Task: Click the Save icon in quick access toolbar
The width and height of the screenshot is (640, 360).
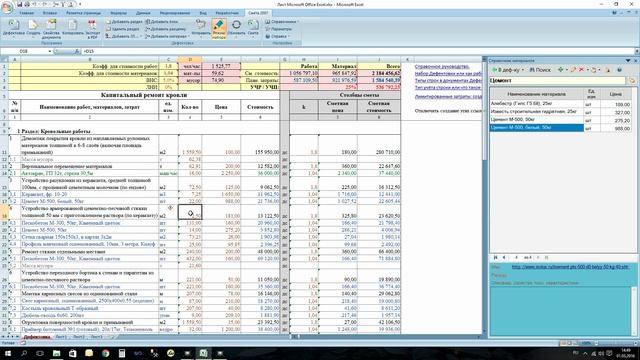Action: tap(19, 4)
